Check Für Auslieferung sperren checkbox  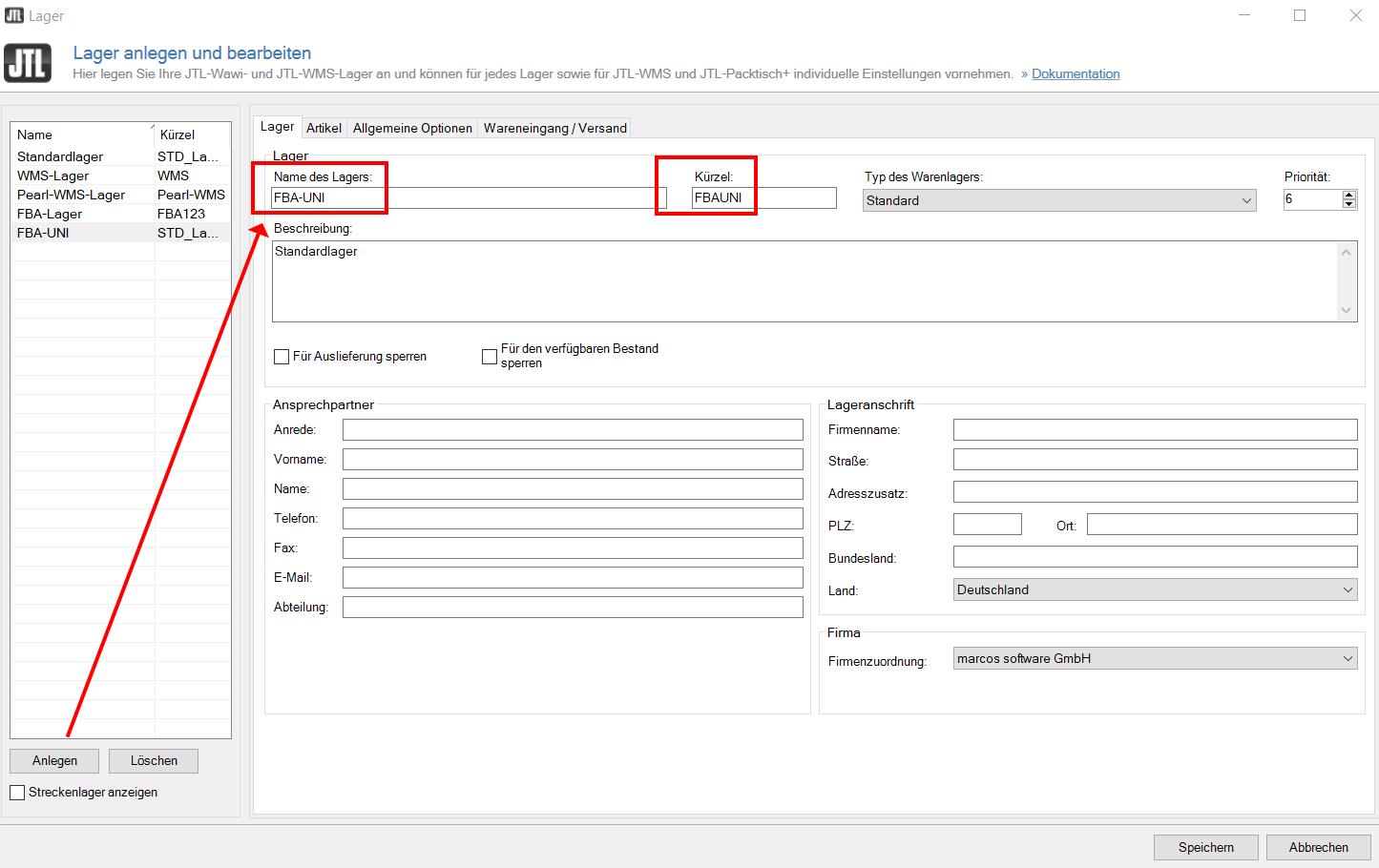(282, 357)
